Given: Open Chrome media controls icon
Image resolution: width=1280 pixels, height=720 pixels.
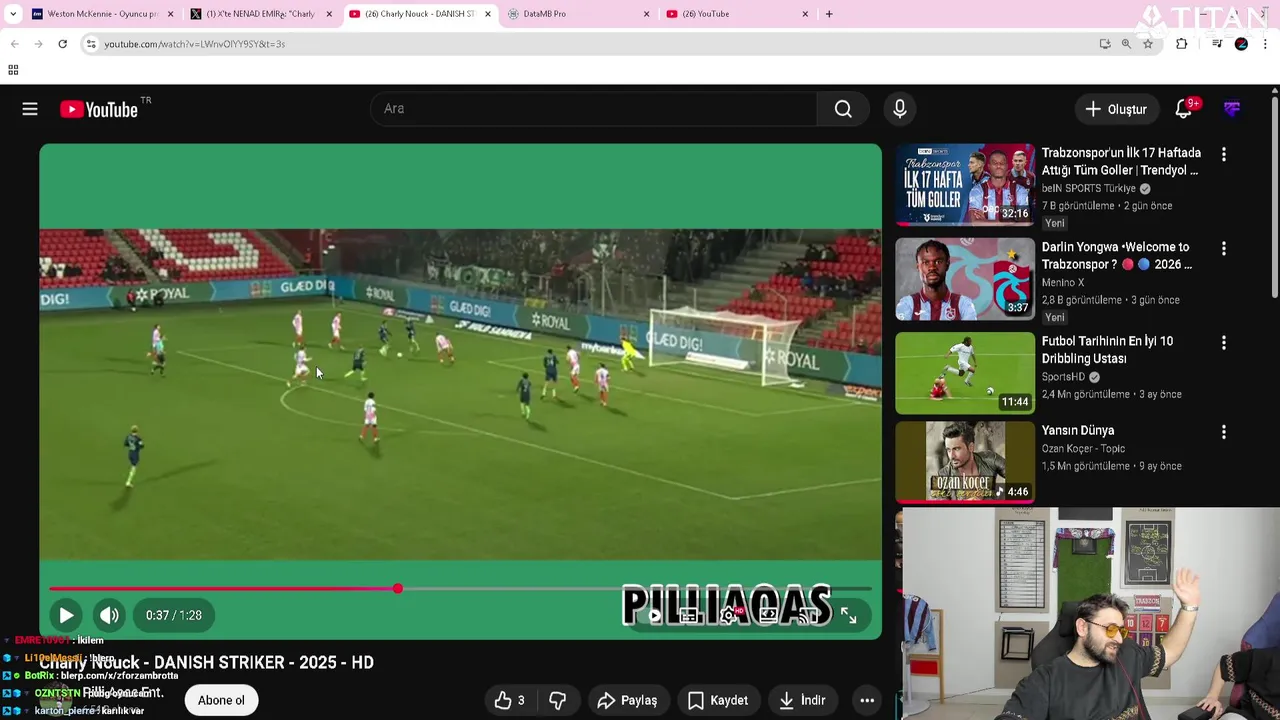Looking at the screenshot, I should (1217, 44).
